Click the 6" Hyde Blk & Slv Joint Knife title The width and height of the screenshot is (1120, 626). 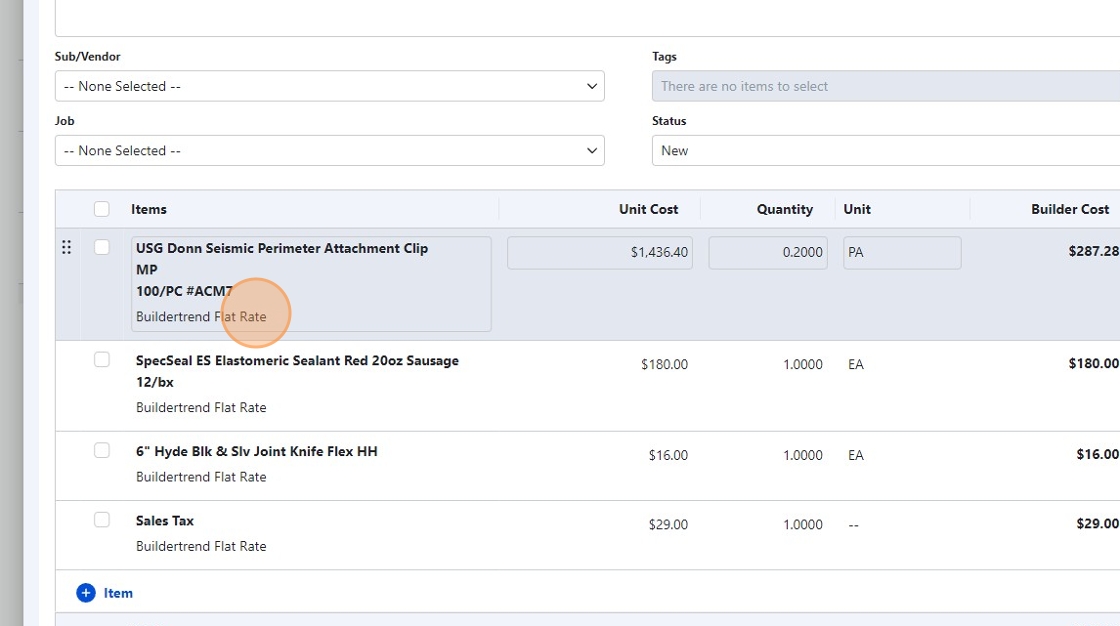[x=257, y=452]
